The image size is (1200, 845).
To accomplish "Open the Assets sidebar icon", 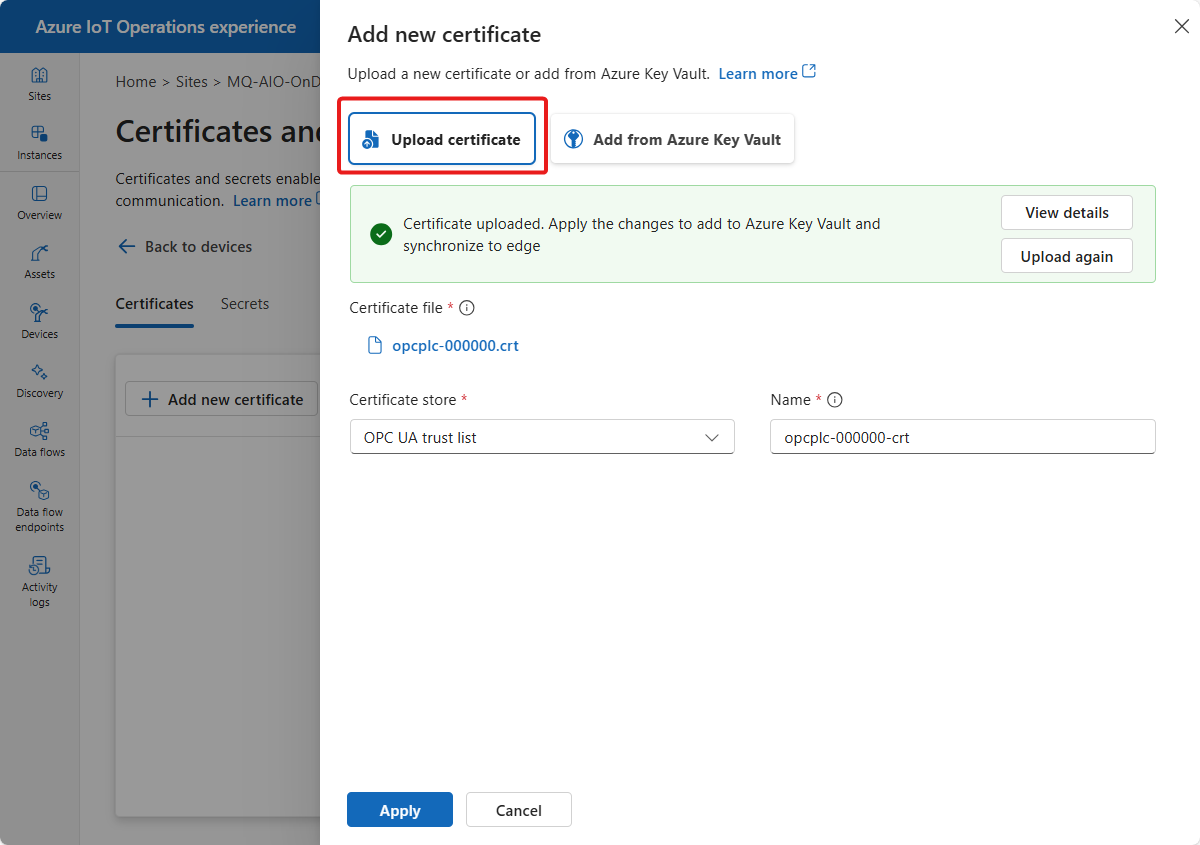I will [39, 261].
